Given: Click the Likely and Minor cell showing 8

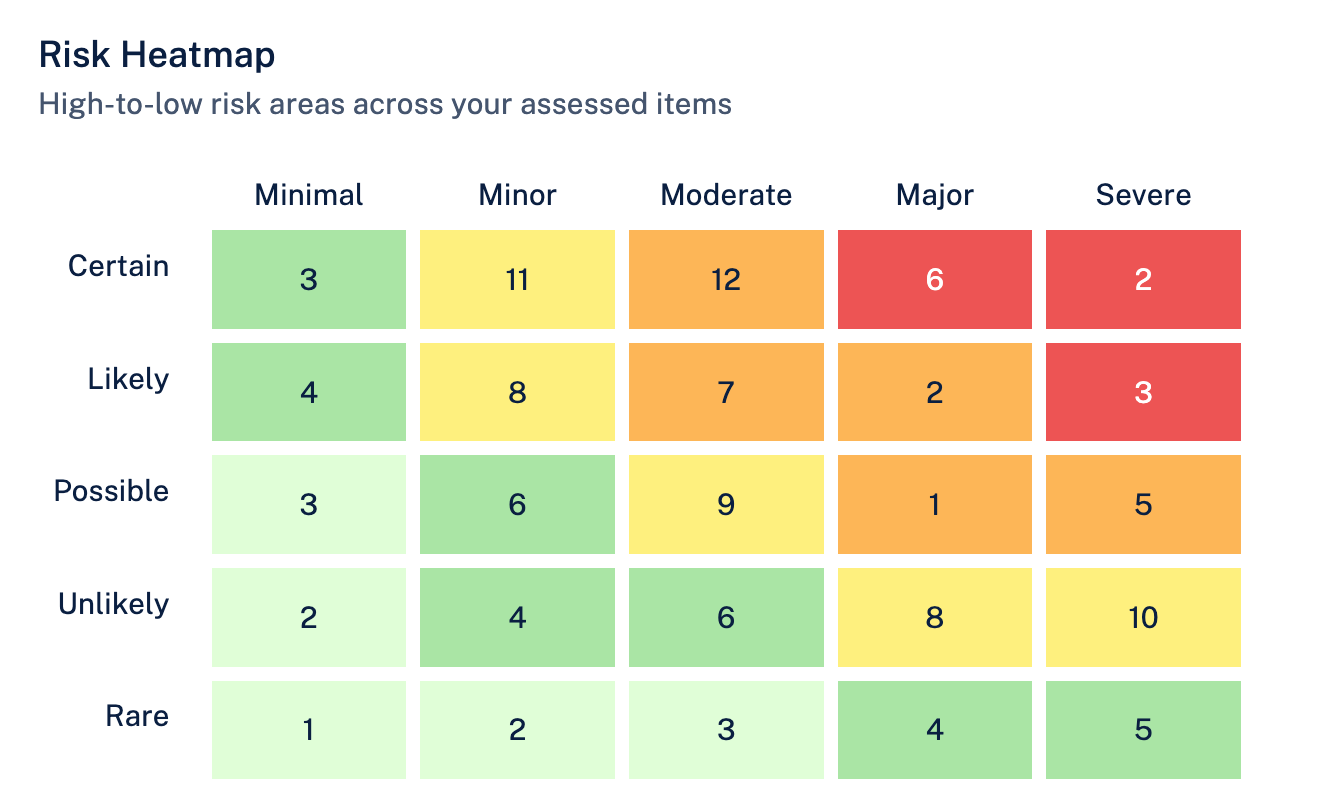Looking at the screenshot, I should tap(517, 392).
